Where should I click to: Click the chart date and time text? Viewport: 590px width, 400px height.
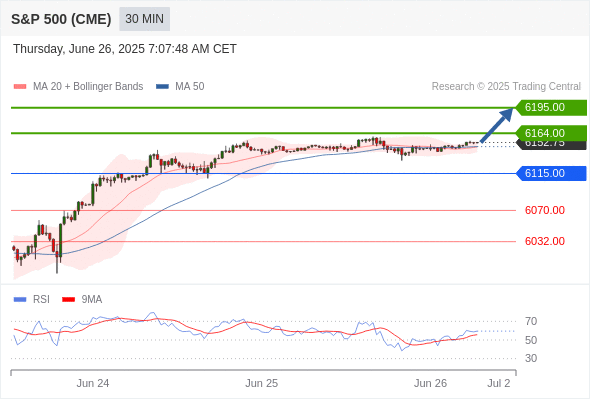125,49
